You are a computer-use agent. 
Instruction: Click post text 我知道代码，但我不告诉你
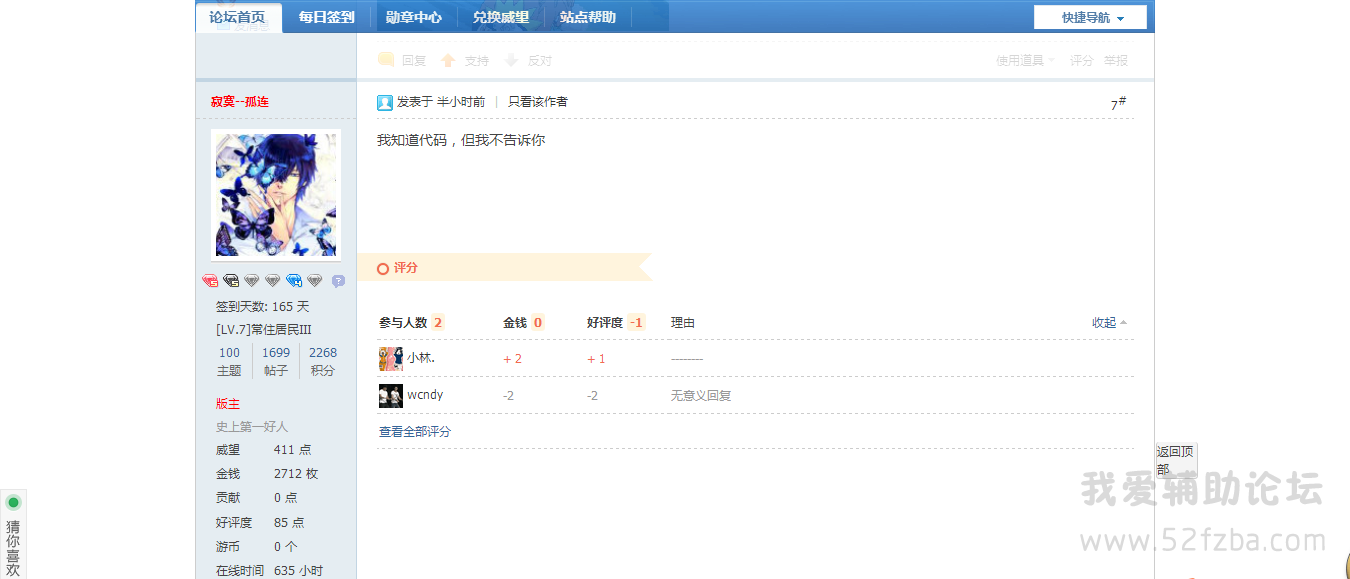461,141
